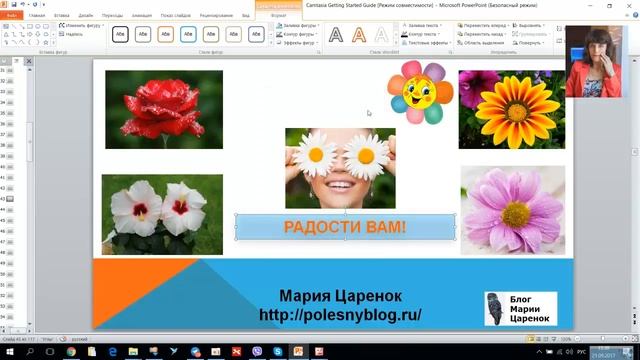Insert a text box with Надпись
640x360 pixels.
click(71, 34)
